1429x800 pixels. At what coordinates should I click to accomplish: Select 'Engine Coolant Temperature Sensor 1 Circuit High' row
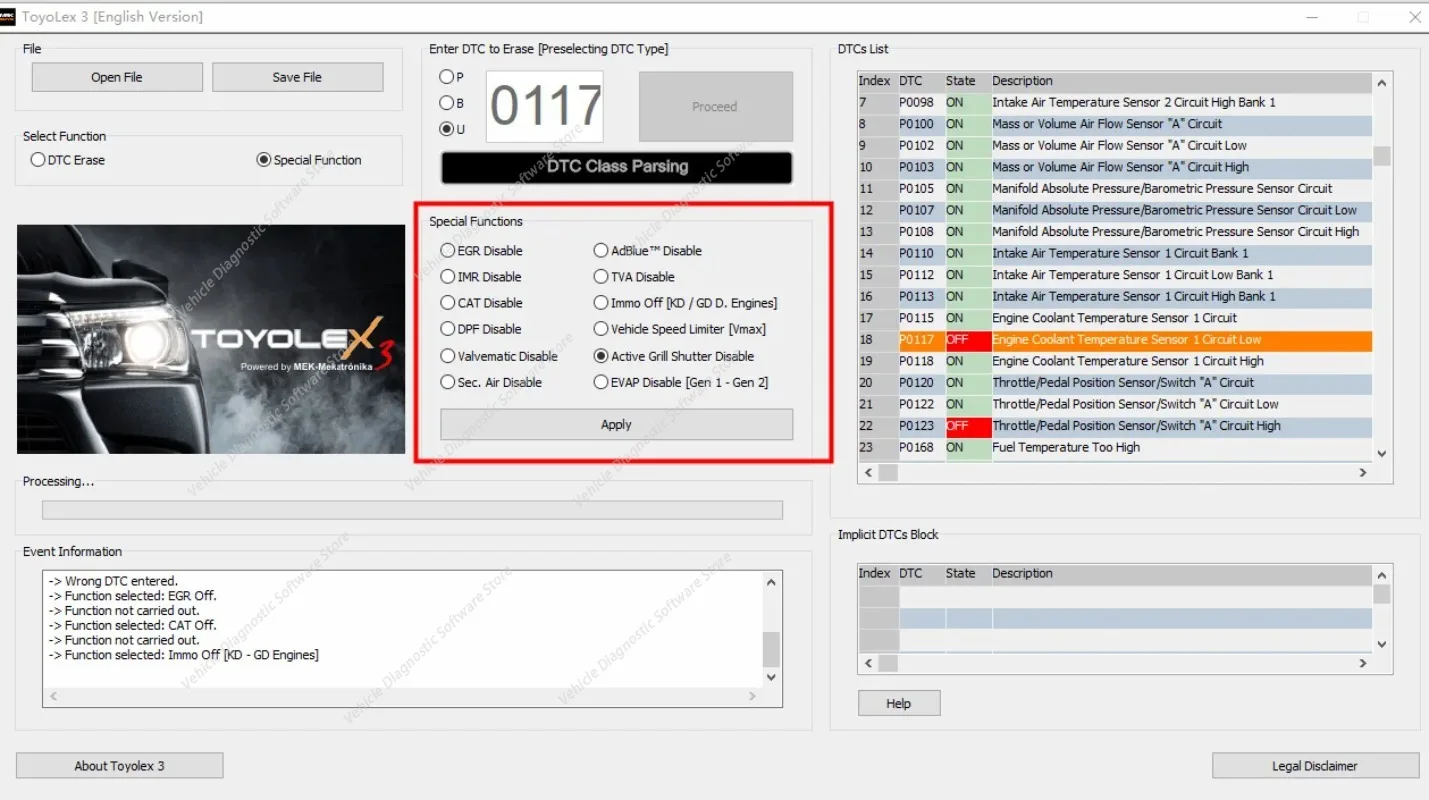(x=1115, y=361)
